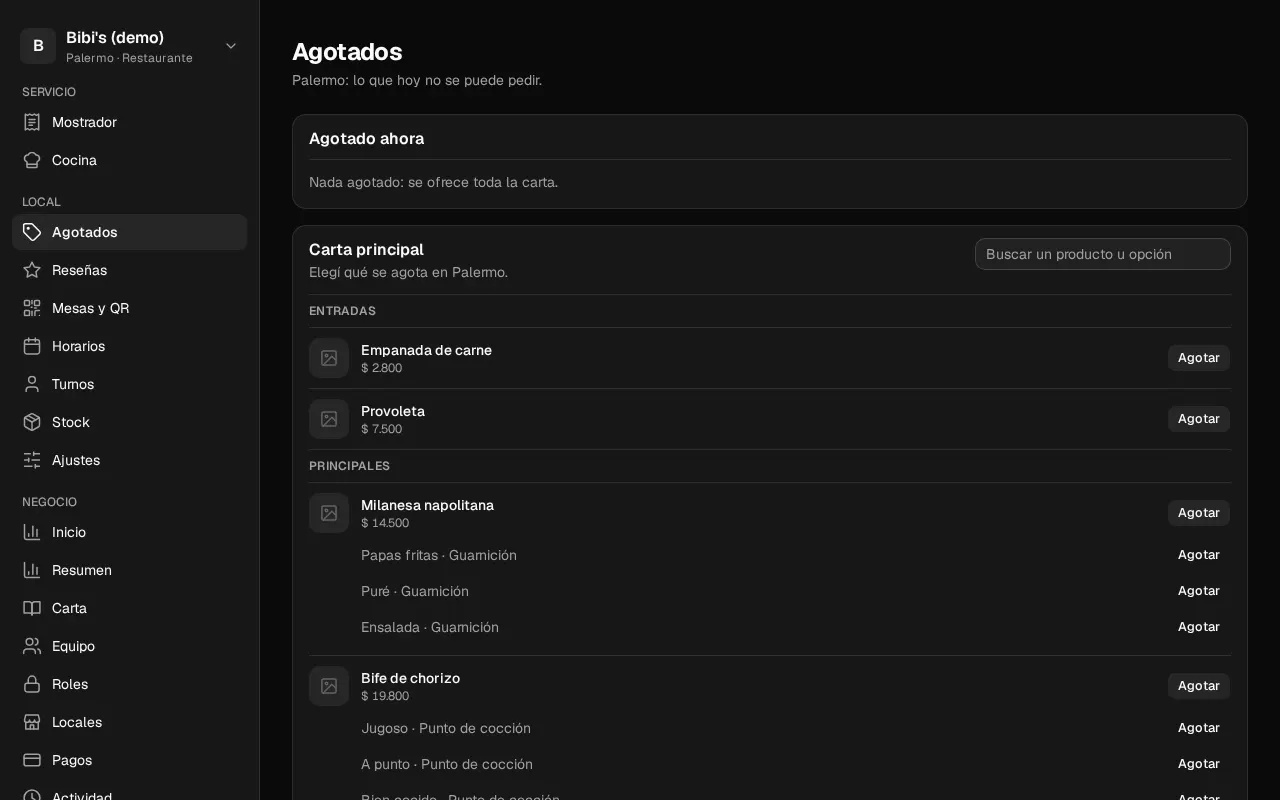Screen dimensions: 1280x800
Task: Agotar the Papas fritas guarnición option
Action: click(1199, 555)
